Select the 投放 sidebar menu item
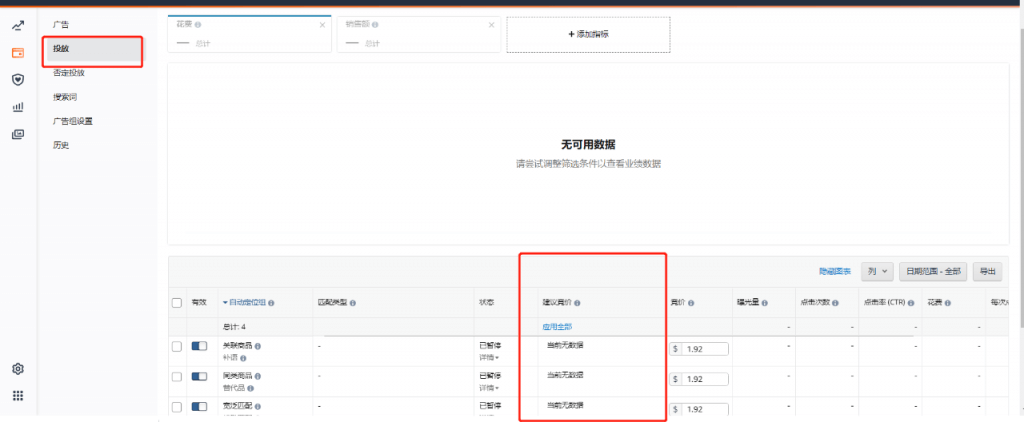The image size is (1024, 422). coord(94,49)
